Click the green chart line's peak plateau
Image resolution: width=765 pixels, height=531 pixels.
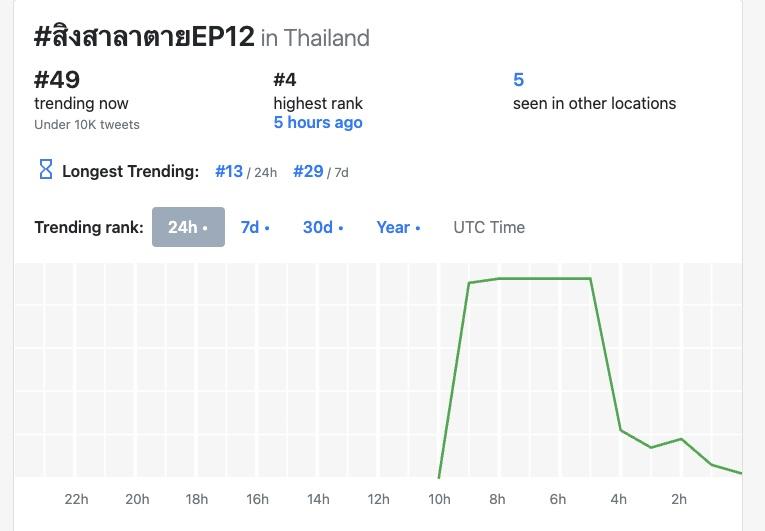tap(545, 278)
